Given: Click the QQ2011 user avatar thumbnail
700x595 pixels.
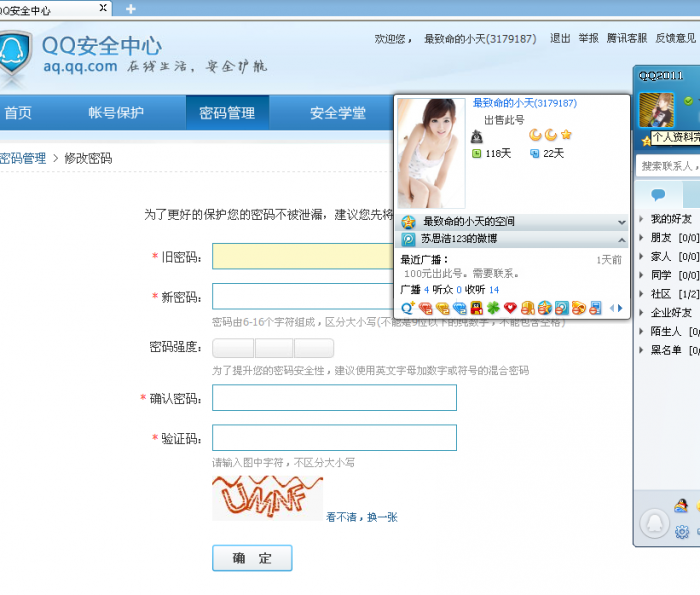Looking at the screenshot, I should [656, 110].
